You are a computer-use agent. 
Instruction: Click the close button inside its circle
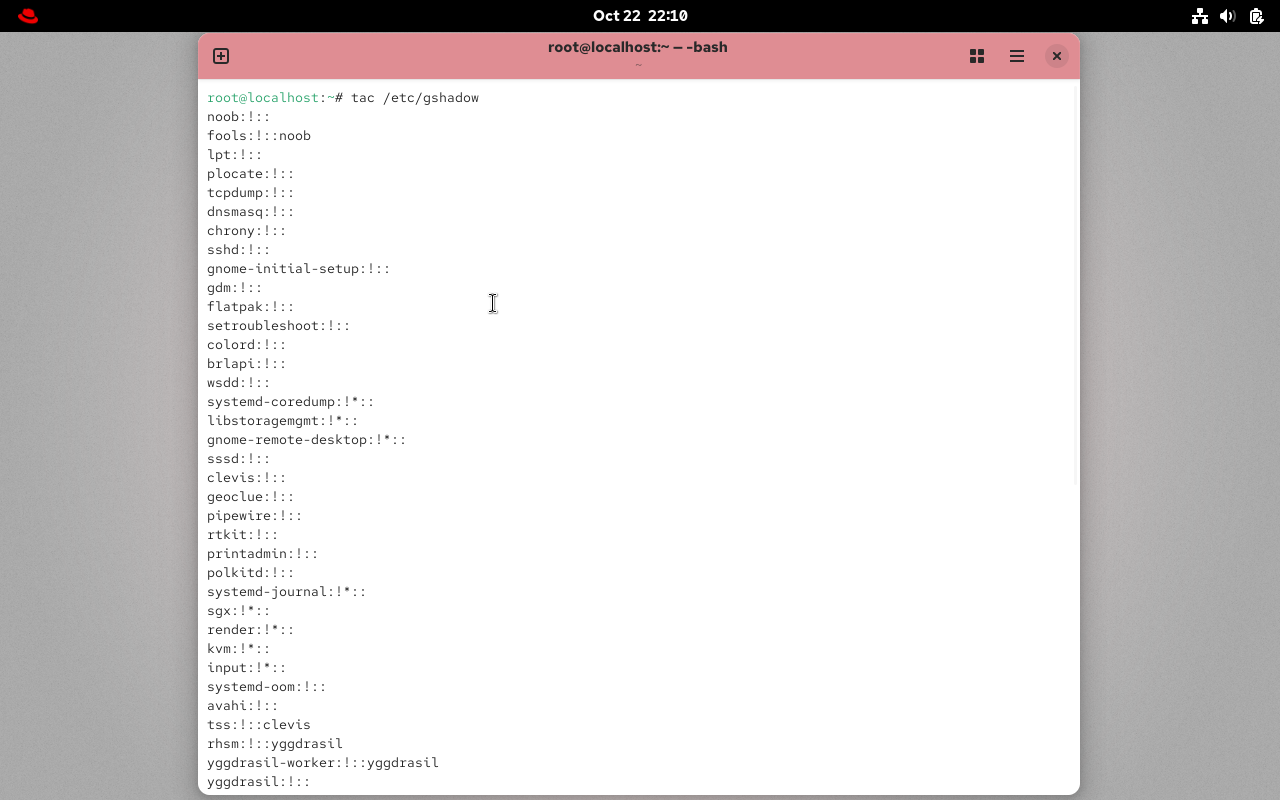(1057, 56)
